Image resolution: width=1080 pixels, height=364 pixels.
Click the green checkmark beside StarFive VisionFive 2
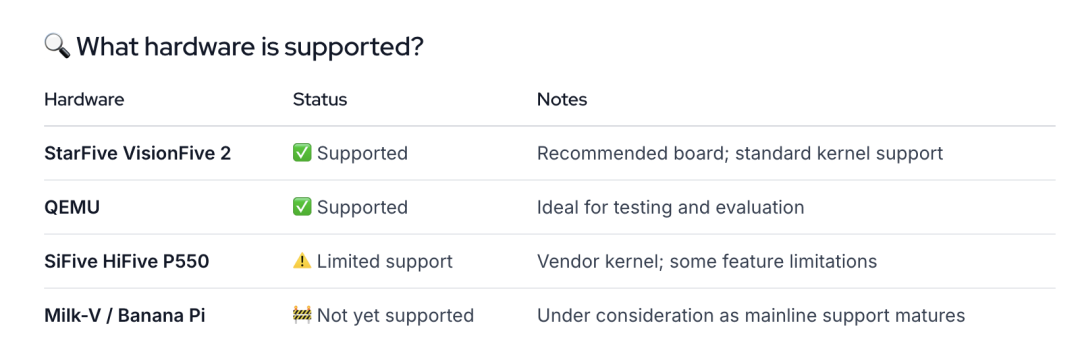[302, 152]
